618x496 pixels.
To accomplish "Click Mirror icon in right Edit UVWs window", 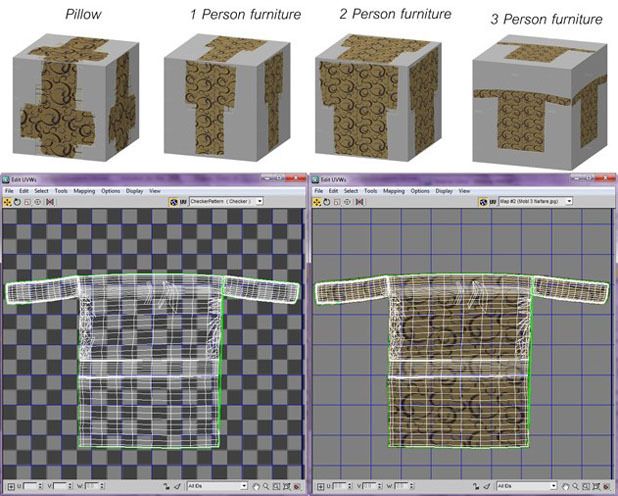I will (359, 202).
